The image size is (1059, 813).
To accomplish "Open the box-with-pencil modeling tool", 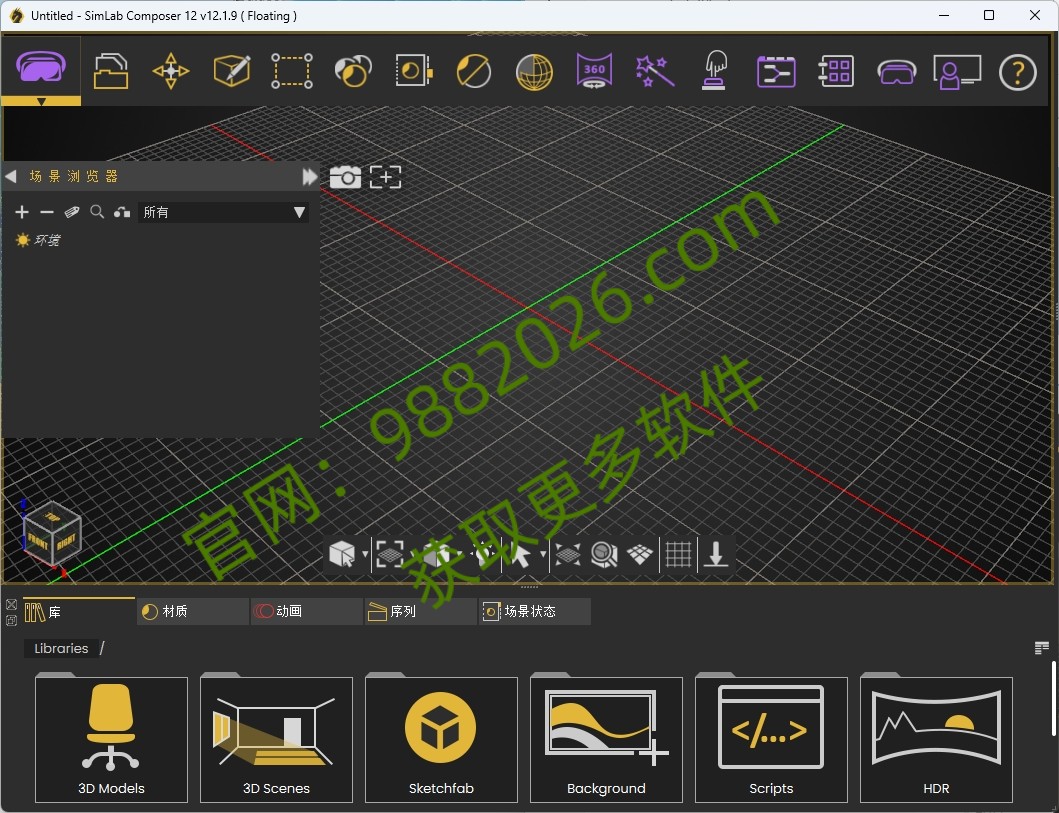I will pos(232,70).
